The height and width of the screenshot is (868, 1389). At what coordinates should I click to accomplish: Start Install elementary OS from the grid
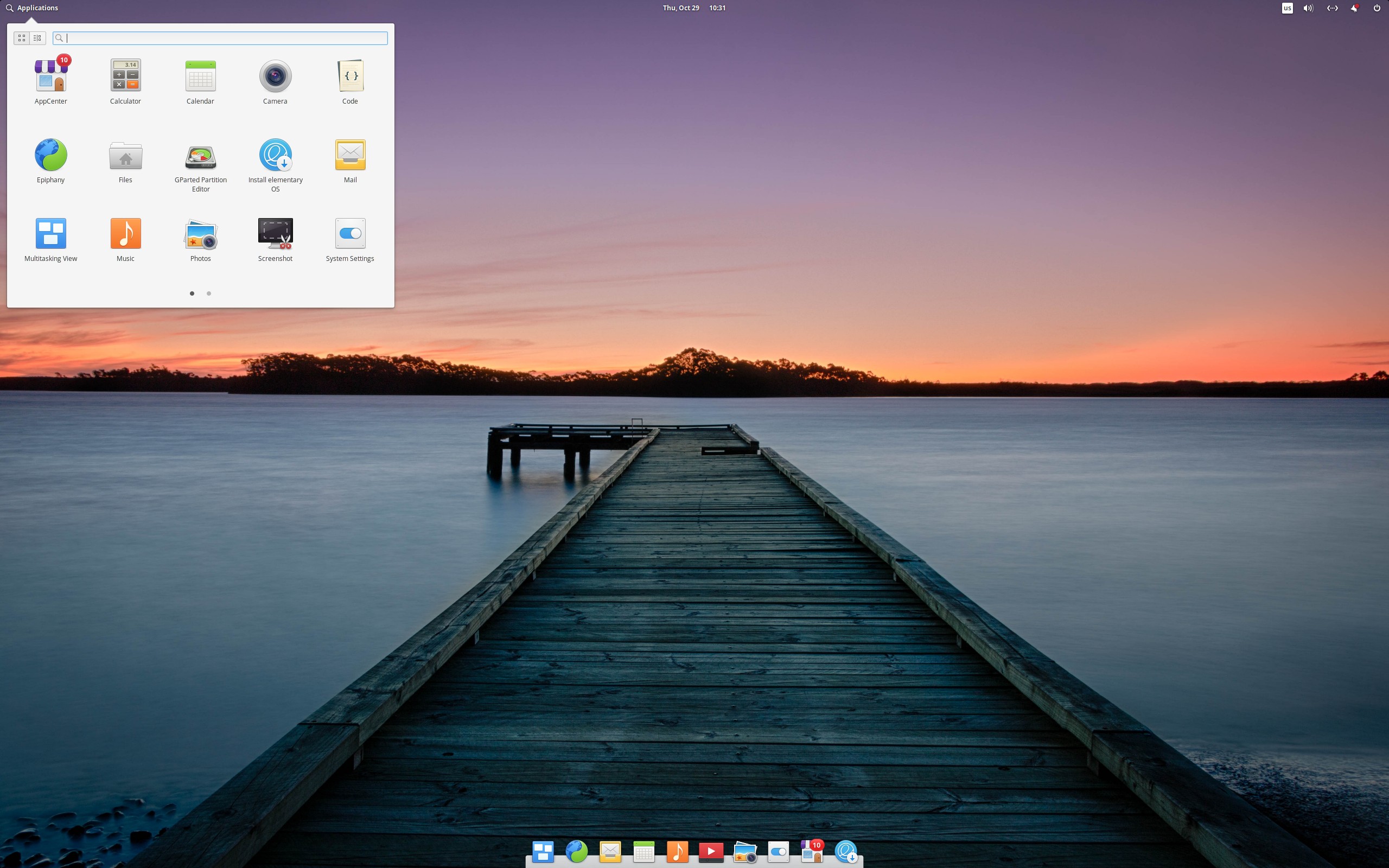tap(275, 155)
